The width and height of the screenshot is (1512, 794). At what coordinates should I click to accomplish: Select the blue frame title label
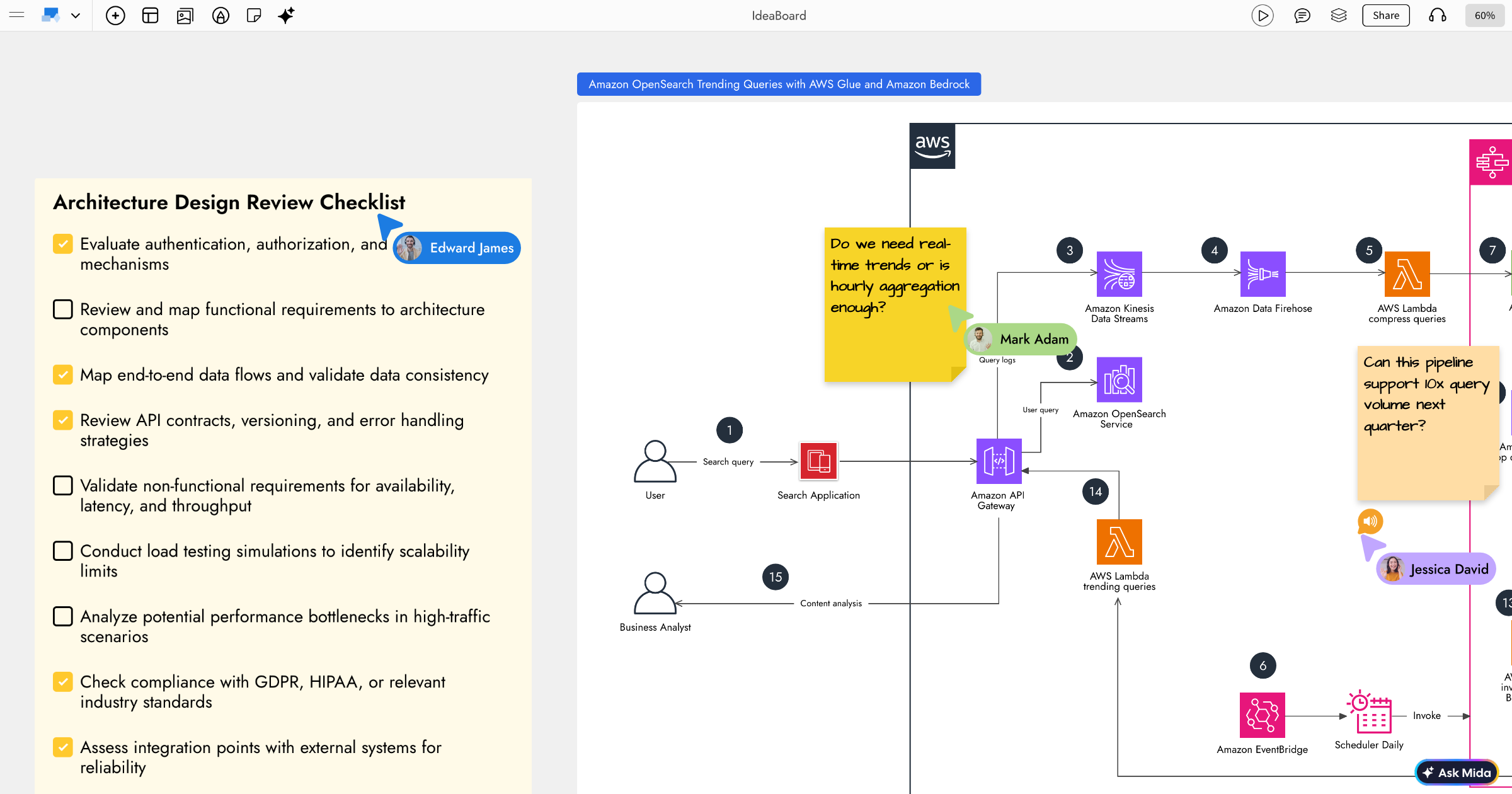779,84
